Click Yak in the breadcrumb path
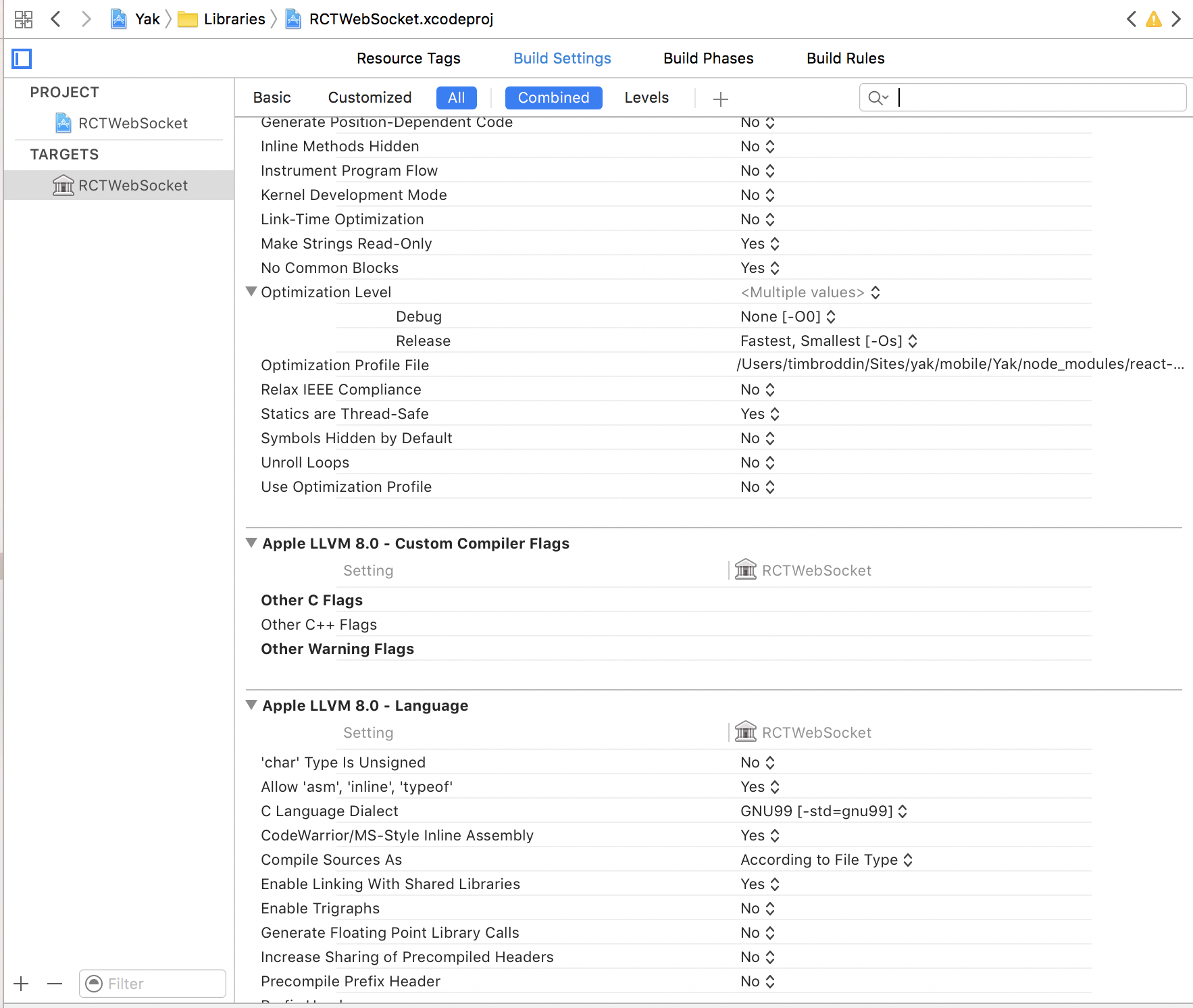The height and width of the screenshot is (1008, 1193). tap(147, 19)
